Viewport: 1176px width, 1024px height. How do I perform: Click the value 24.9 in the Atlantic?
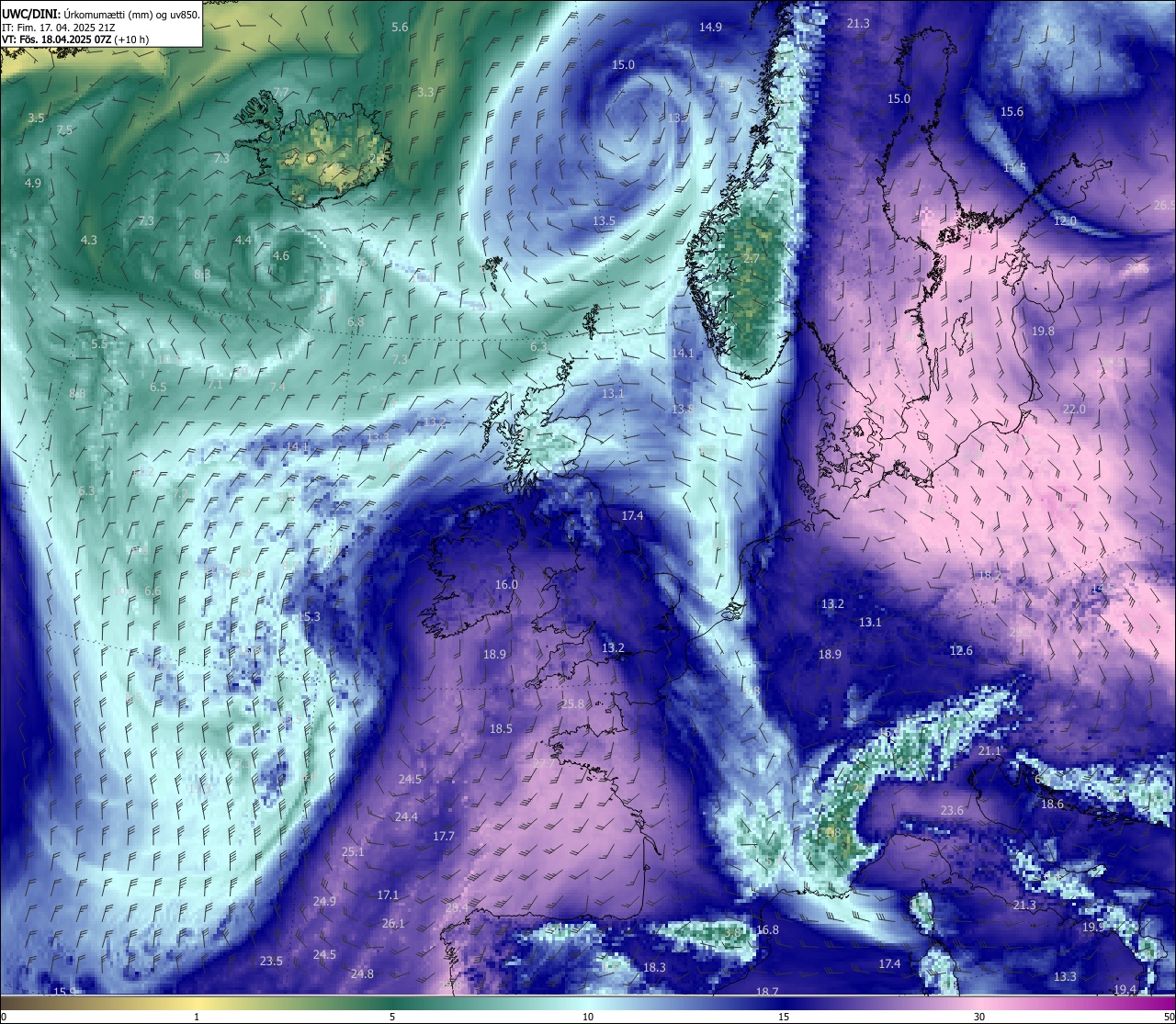click(324, 902)
